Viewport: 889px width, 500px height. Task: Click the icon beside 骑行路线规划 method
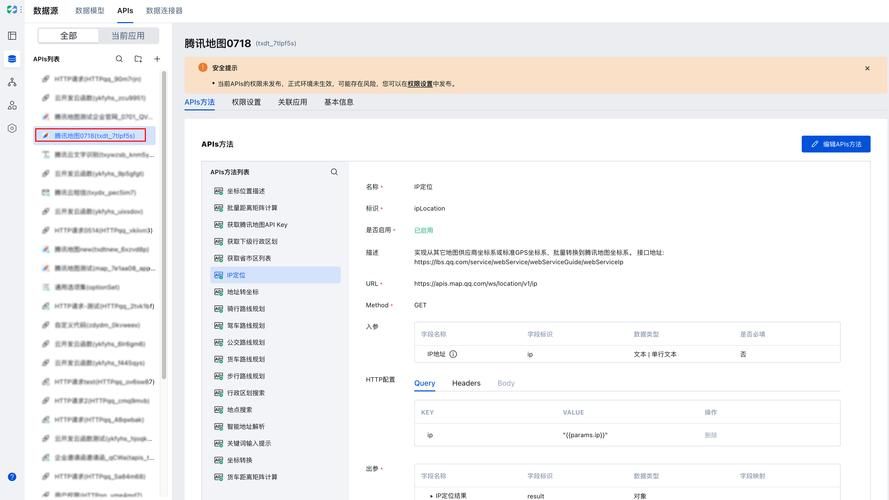[218, 309]
